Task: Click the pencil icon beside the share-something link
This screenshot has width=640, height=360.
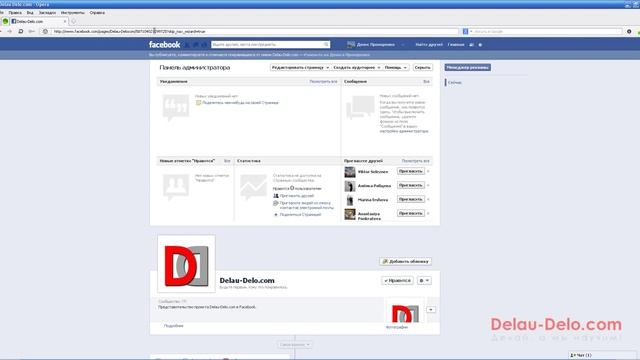Action: (198, 103)
